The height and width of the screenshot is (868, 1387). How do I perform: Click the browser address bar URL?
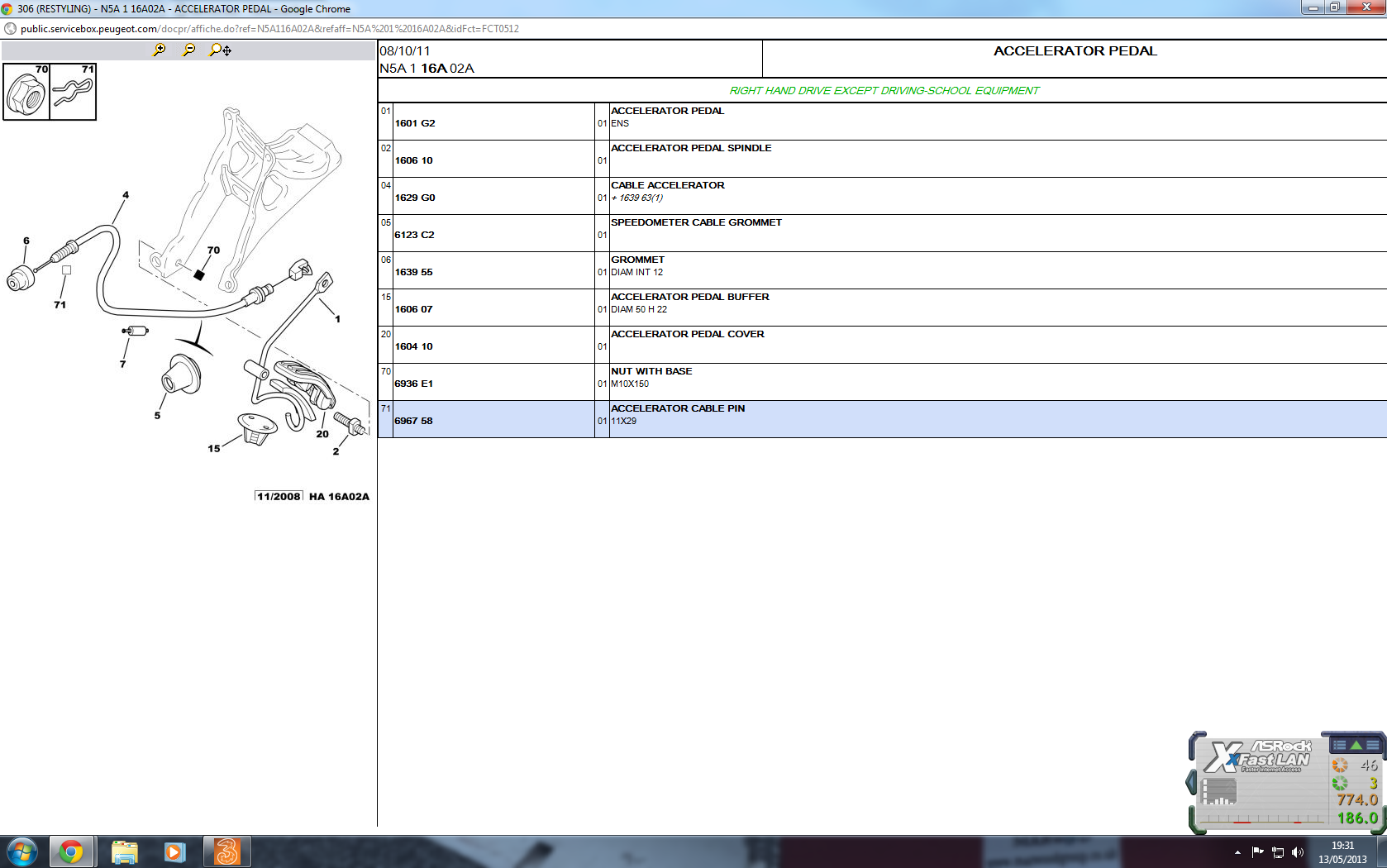coord(269,29)
